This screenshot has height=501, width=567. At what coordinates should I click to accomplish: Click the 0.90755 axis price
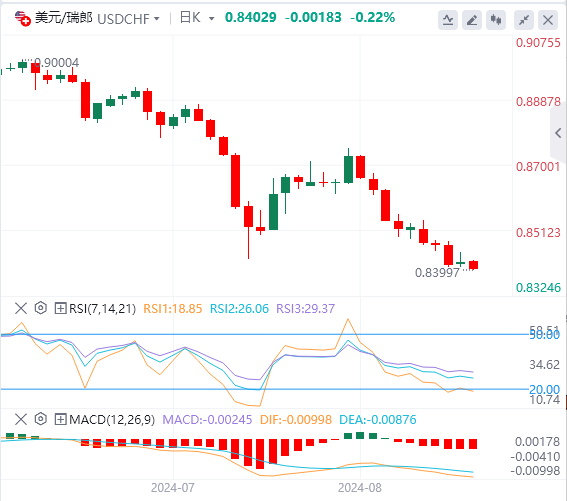[538, 43]
